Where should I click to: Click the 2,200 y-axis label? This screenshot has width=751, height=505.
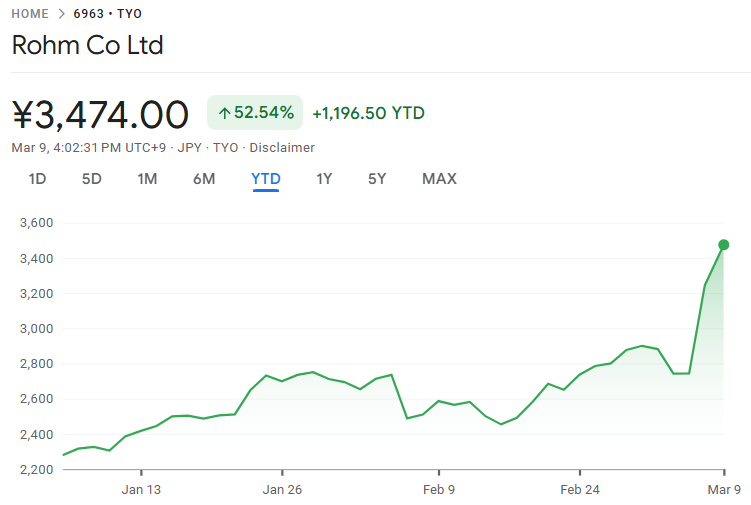point(36,470)
